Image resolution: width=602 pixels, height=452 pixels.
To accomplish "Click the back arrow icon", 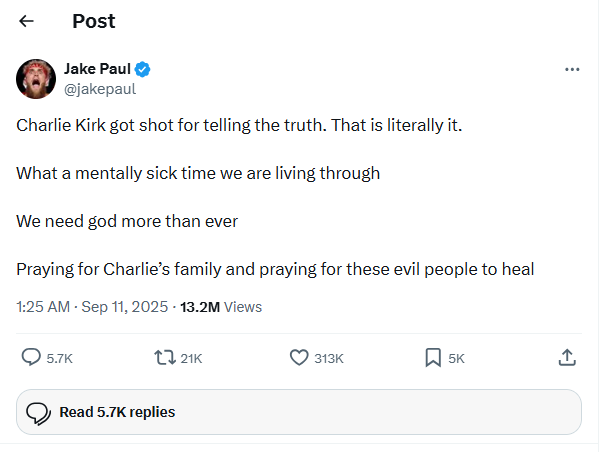I will click(26, 21).
